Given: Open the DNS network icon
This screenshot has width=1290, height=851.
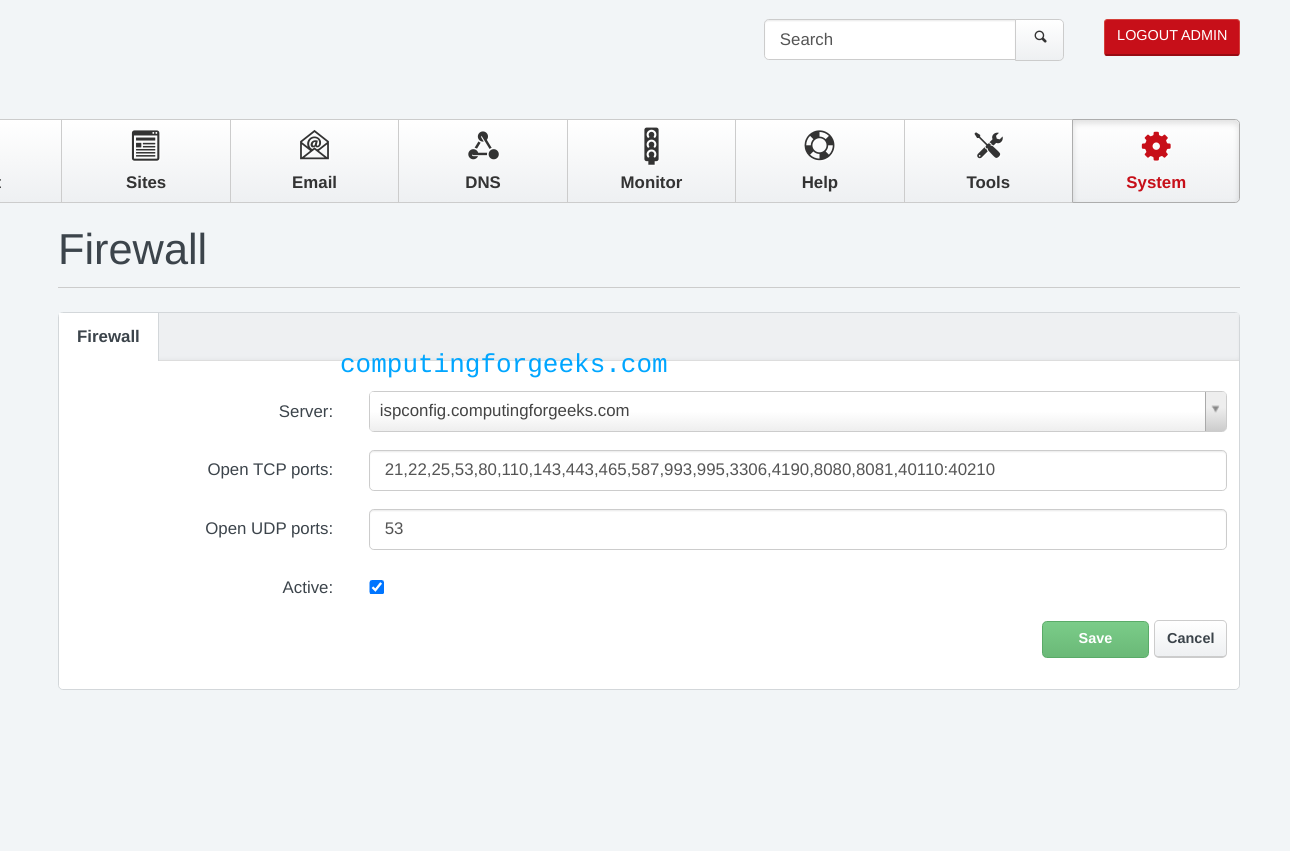Looking at the screenshot, I should coord(483,146).
